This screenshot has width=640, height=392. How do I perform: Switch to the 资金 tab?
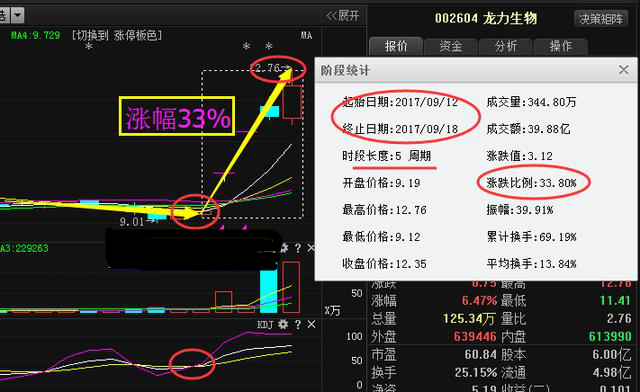click(x=451, y=46)
